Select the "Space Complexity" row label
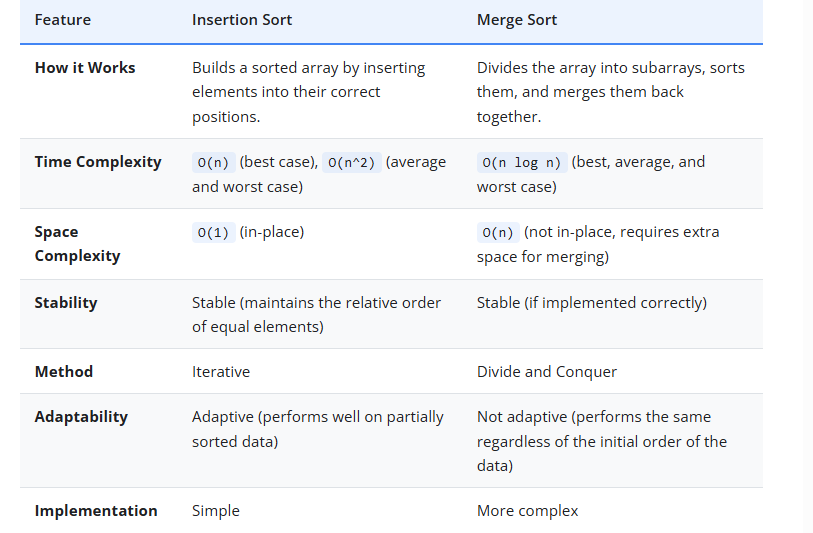The image size is (813, 533). [77, 244]
